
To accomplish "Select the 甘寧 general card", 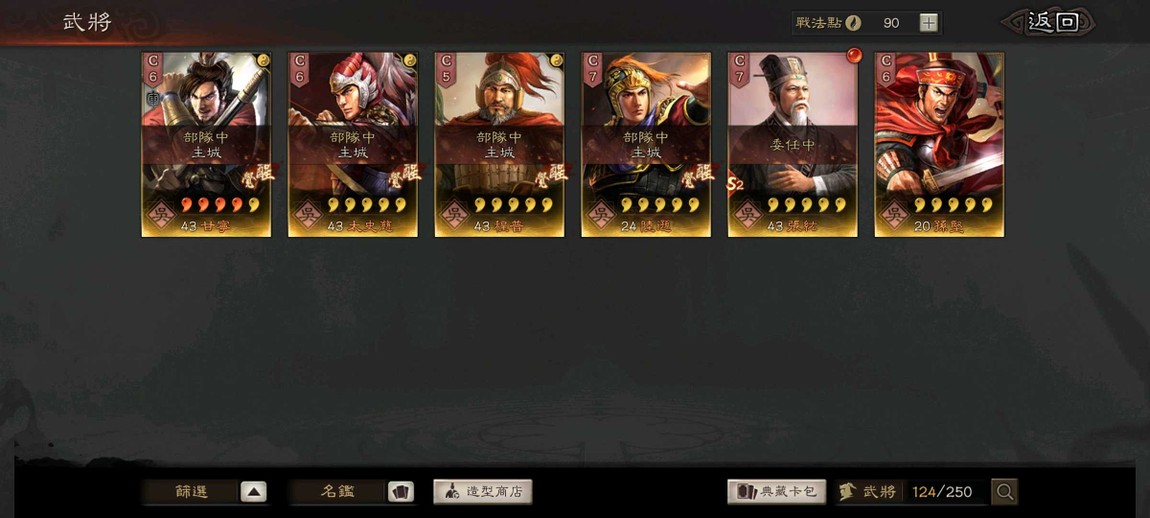I will coord(206,145).
